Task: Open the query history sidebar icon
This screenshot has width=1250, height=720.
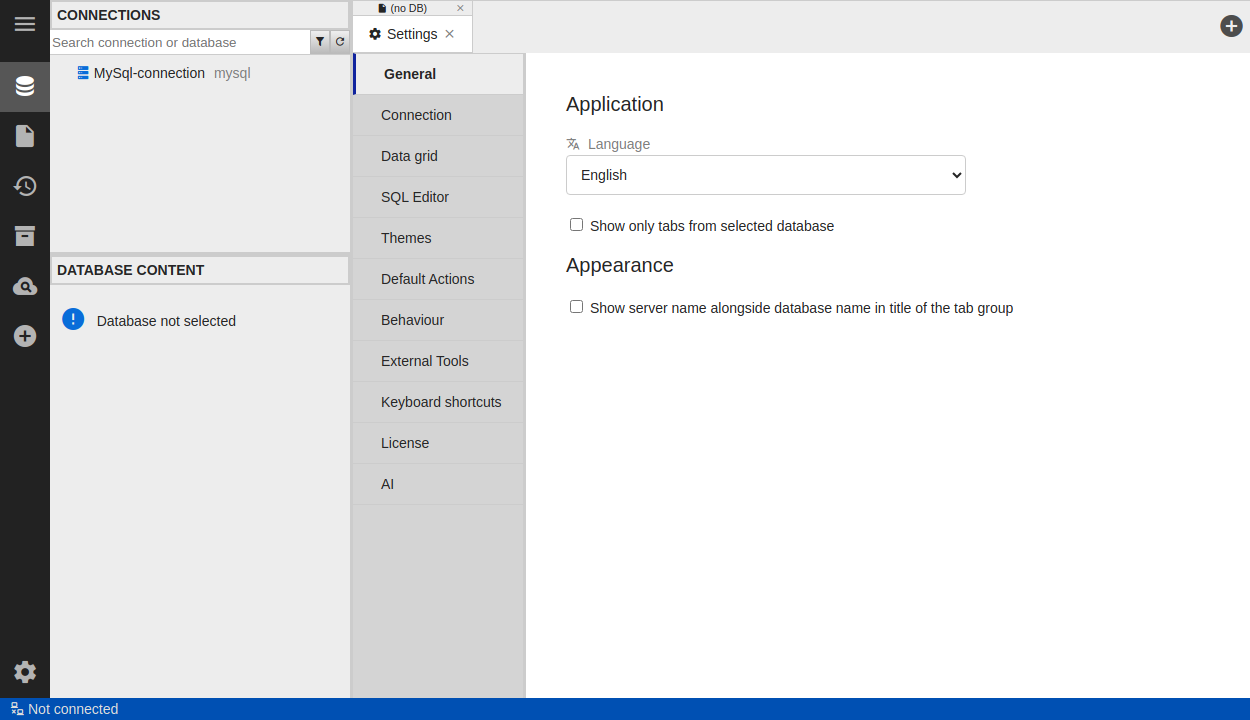Action: pos(25,186)
